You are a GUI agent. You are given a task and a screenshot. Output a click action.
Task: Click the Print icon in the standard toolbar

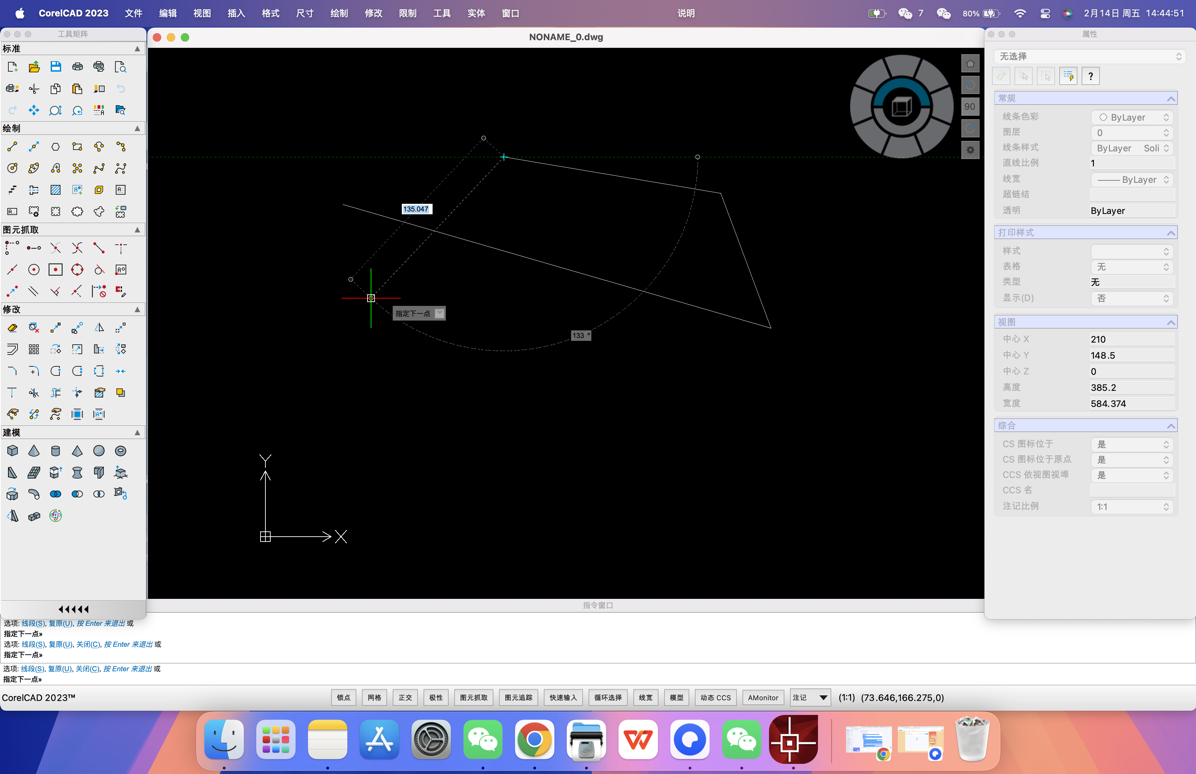tap(77, 67)
